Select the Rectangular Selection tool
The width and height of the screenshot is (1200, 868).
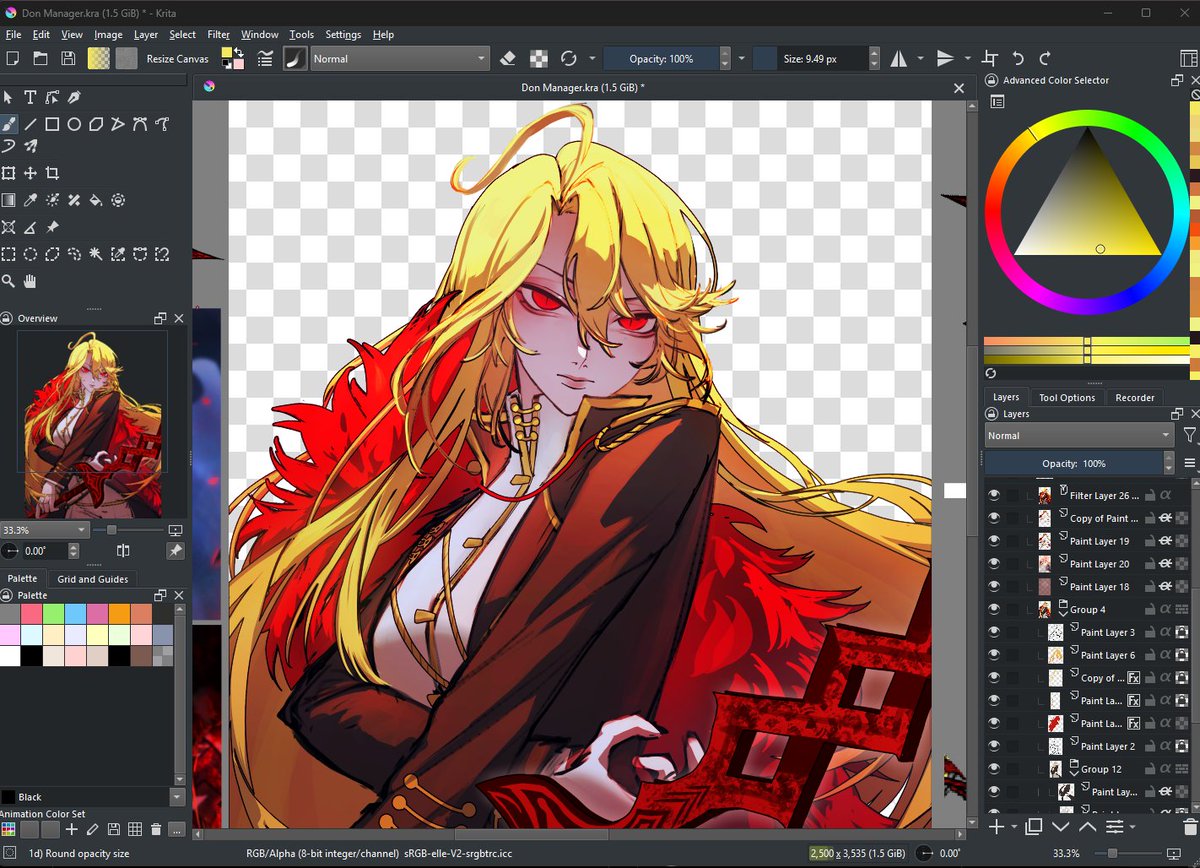[x=9, y=254]
